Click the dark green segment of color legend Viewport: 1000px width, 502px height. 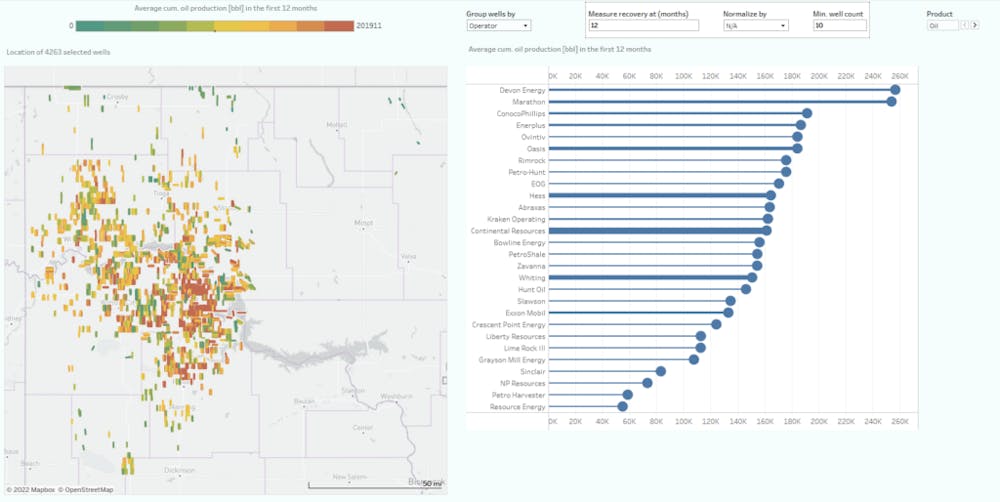[x=90, y=26]
